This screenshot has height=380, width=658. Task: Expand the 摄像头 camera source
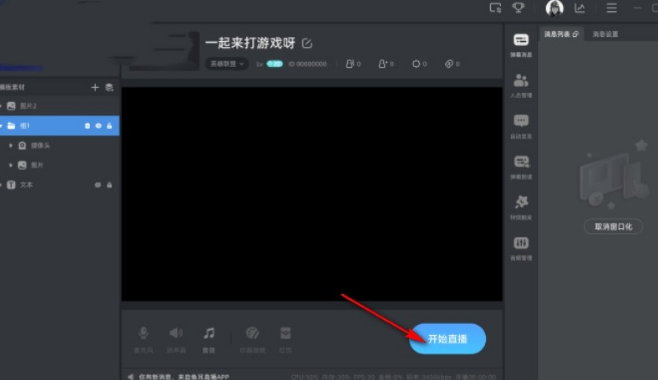click(x=10, y=146)
